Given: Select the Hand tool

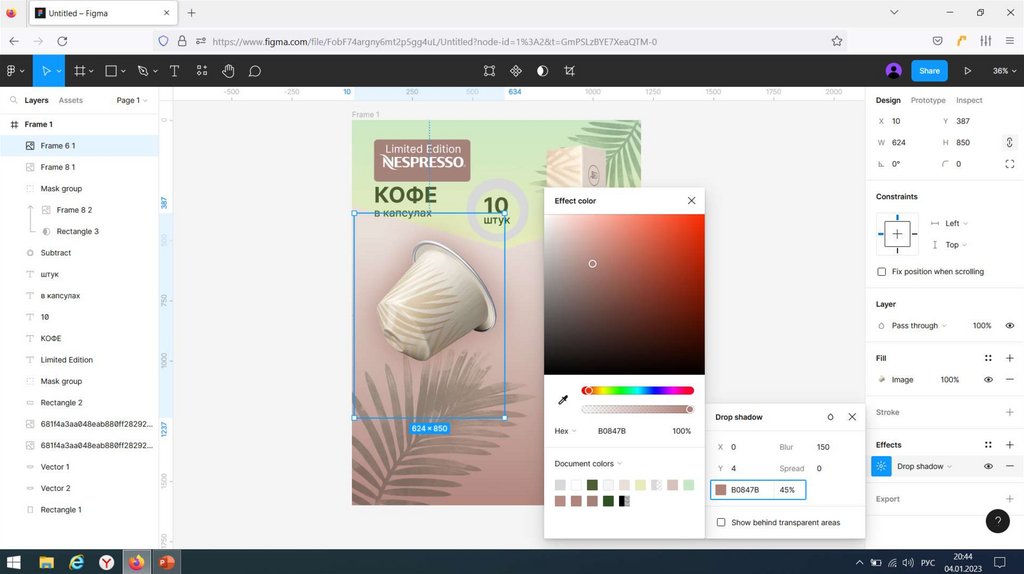Looking at the screenshot, I should (x=228, y=71).
